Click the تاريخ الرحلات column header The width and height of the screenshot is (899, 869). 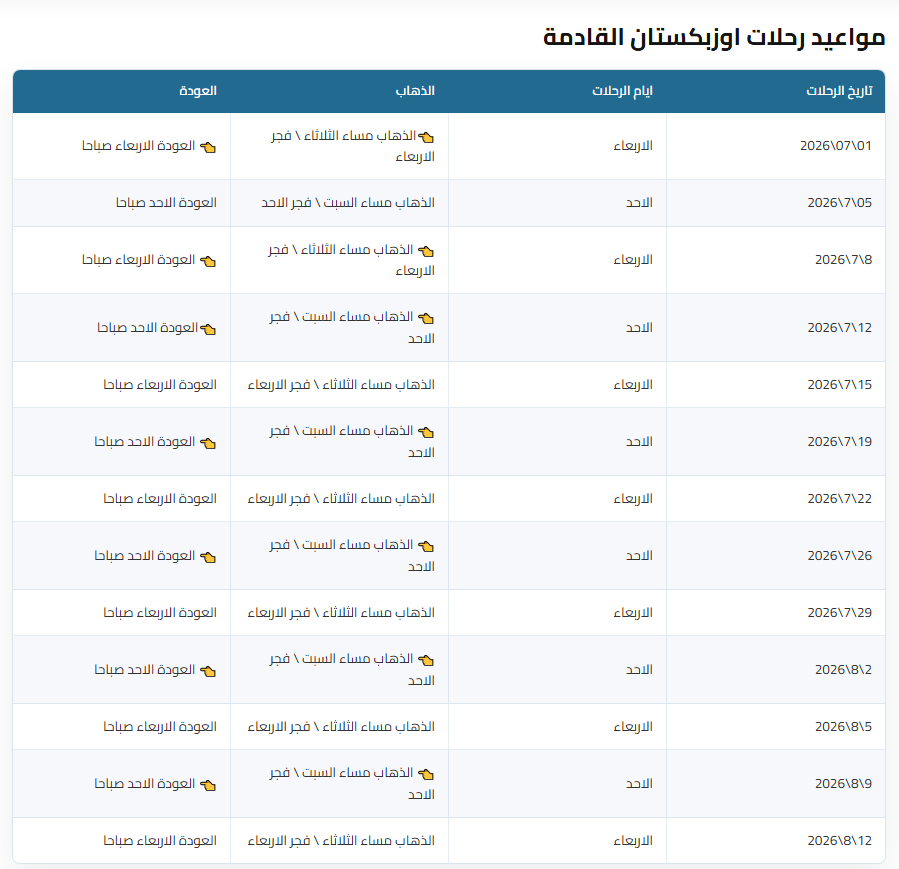point(839,91)
